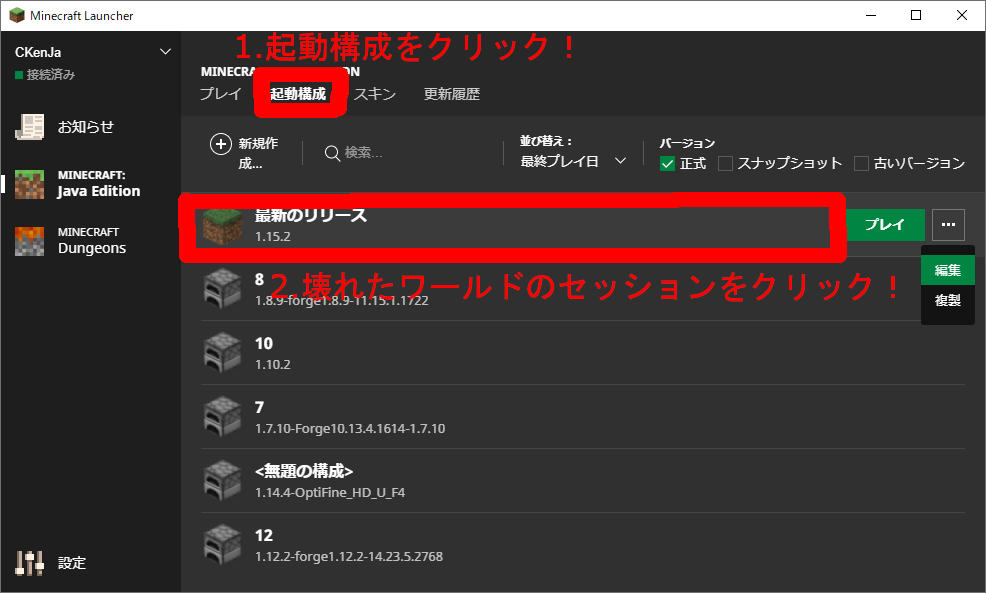Click the green プレイ button
Viewport: 986px width, 593px height.
[x=884, y=224]
